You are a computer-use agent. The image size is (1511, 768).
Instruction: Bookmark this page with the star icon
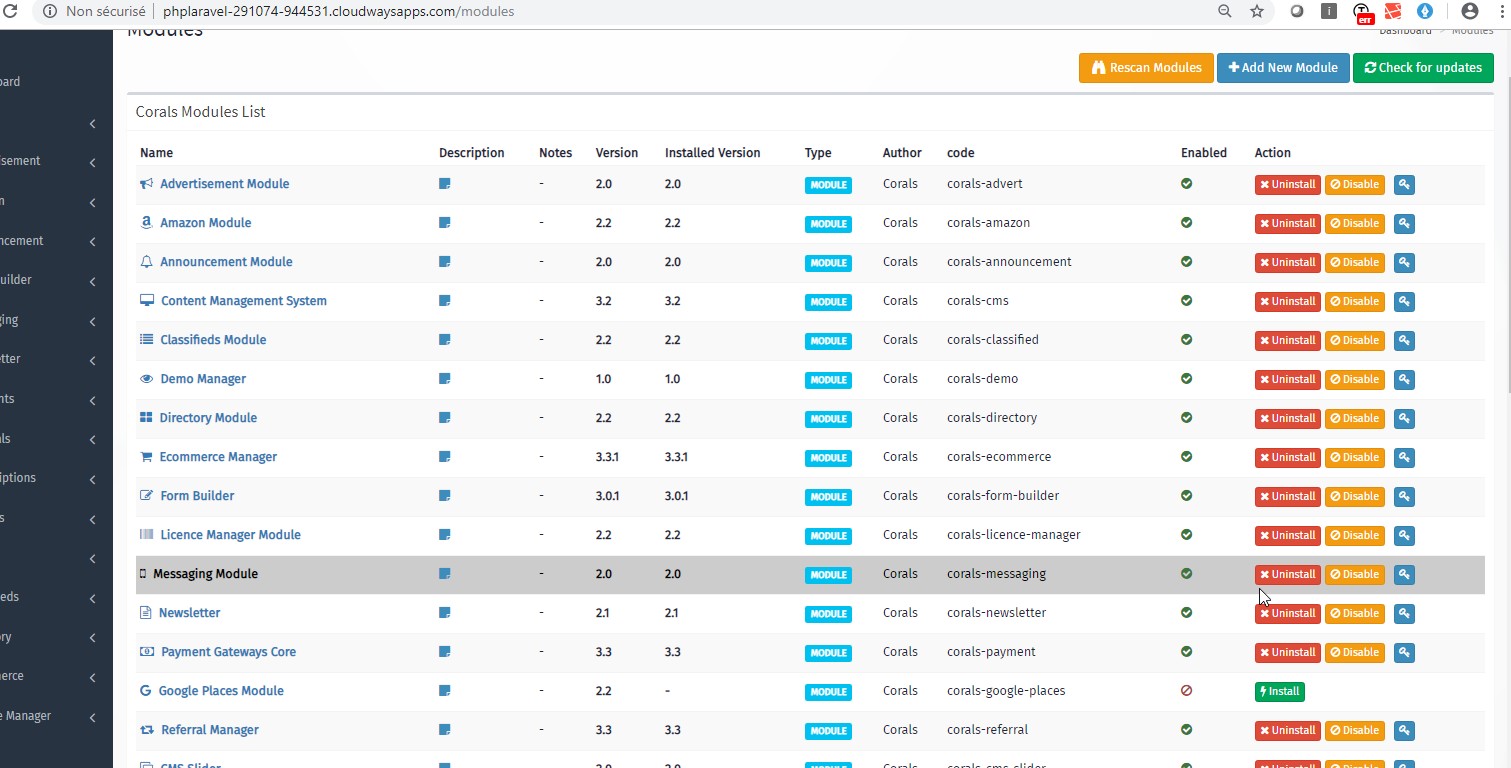(1257, 12)
